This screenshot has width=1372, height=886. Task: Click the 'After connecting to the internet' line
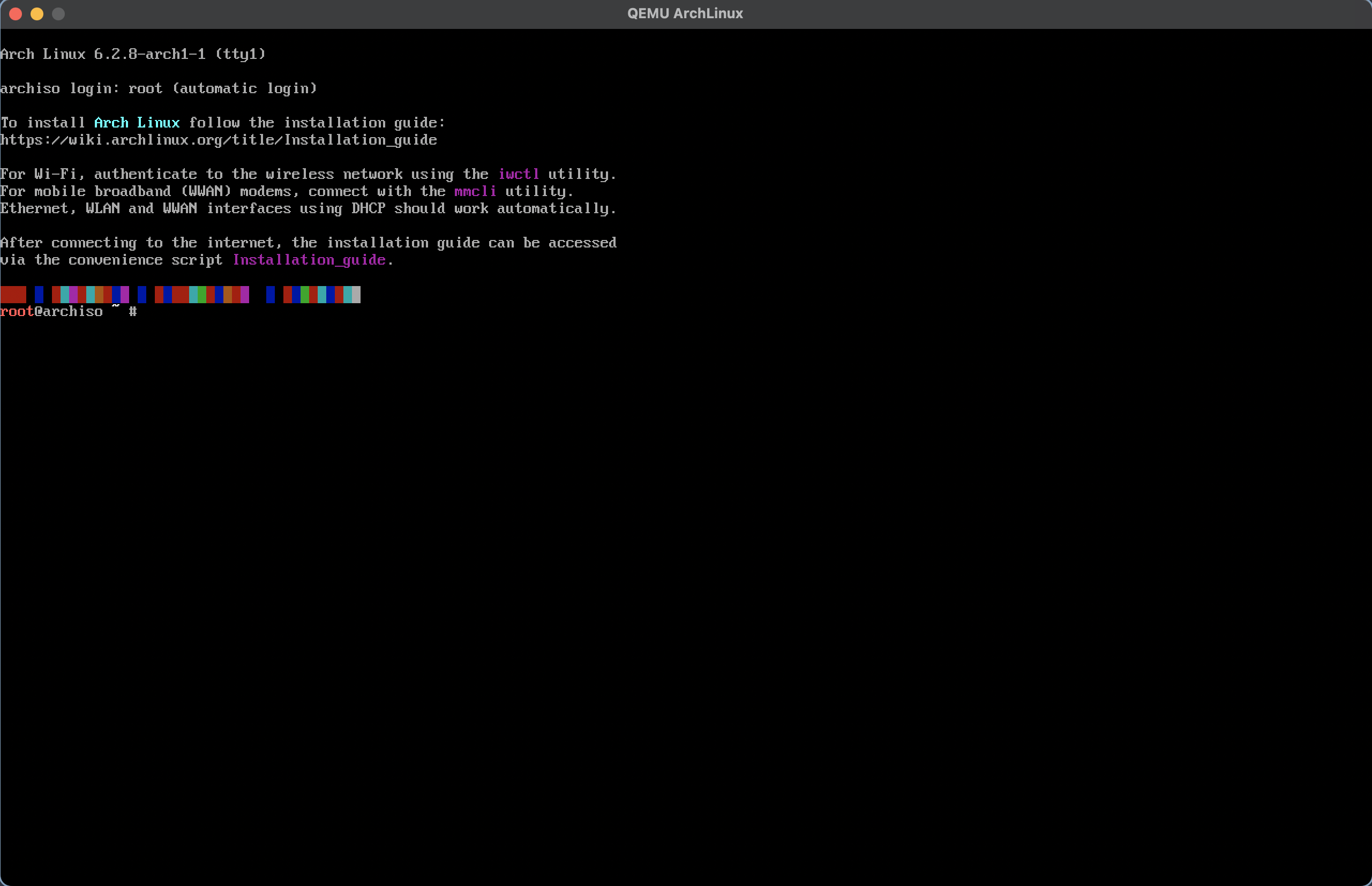(309, 243)
